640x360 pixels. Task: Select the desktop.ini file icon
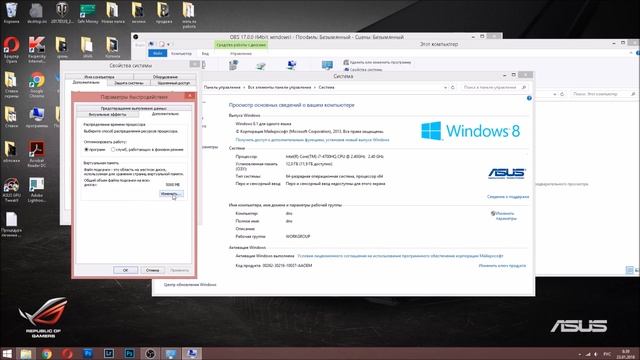[37, 13]
